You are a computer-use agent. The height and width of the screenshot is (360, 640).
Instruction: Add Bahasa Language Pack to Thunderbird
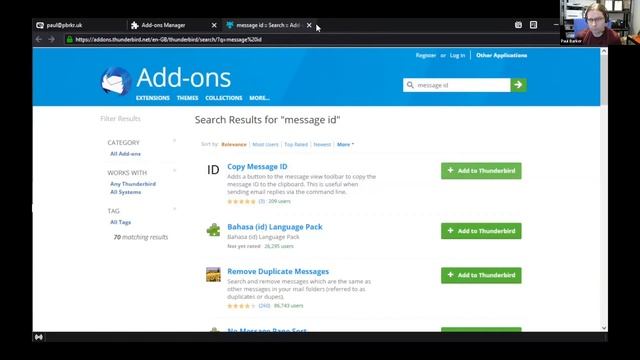(481, 231)
